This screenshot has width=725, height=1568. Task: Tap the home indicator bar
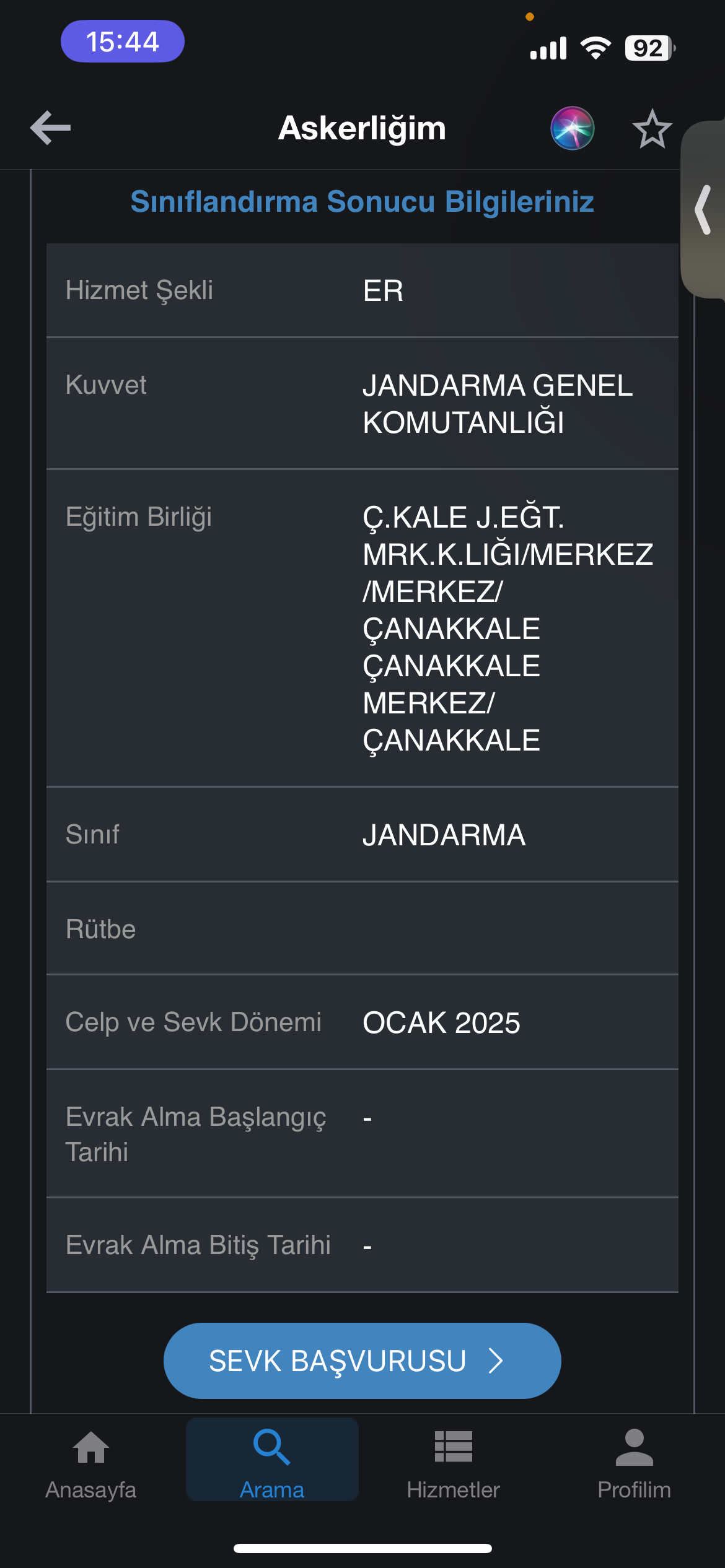click(x=362, y=1548)
